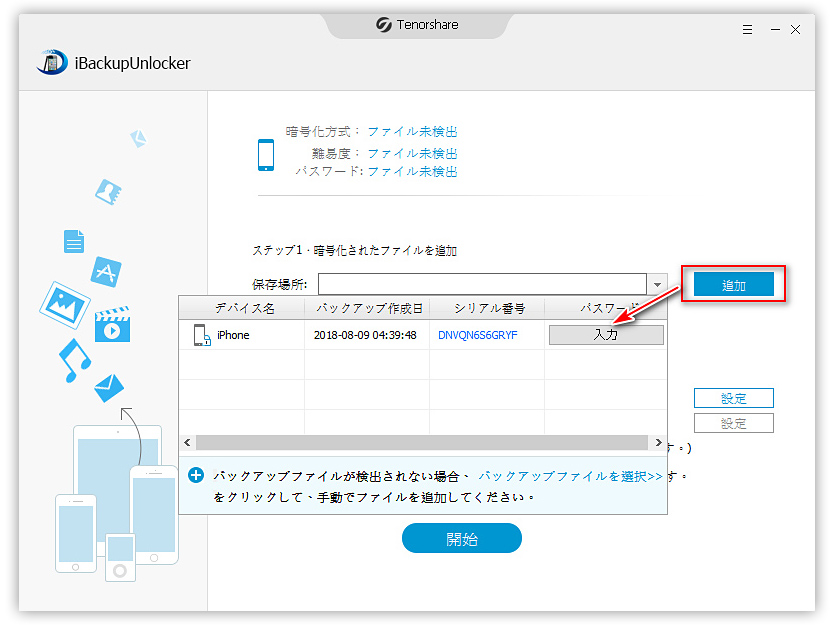
Task: Select the 2018-08-09 04:39:48 date cell
Action: [x=365, y=335]
